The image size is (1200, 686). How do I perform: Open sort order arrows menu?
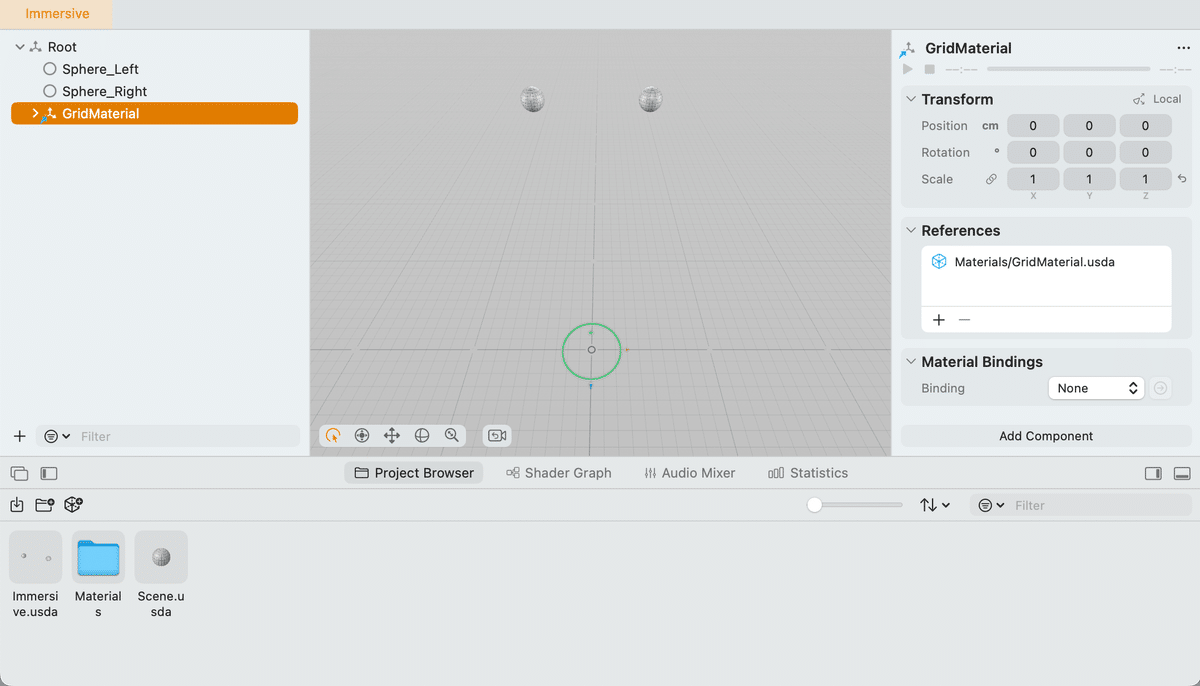click(x=935, y=505)
